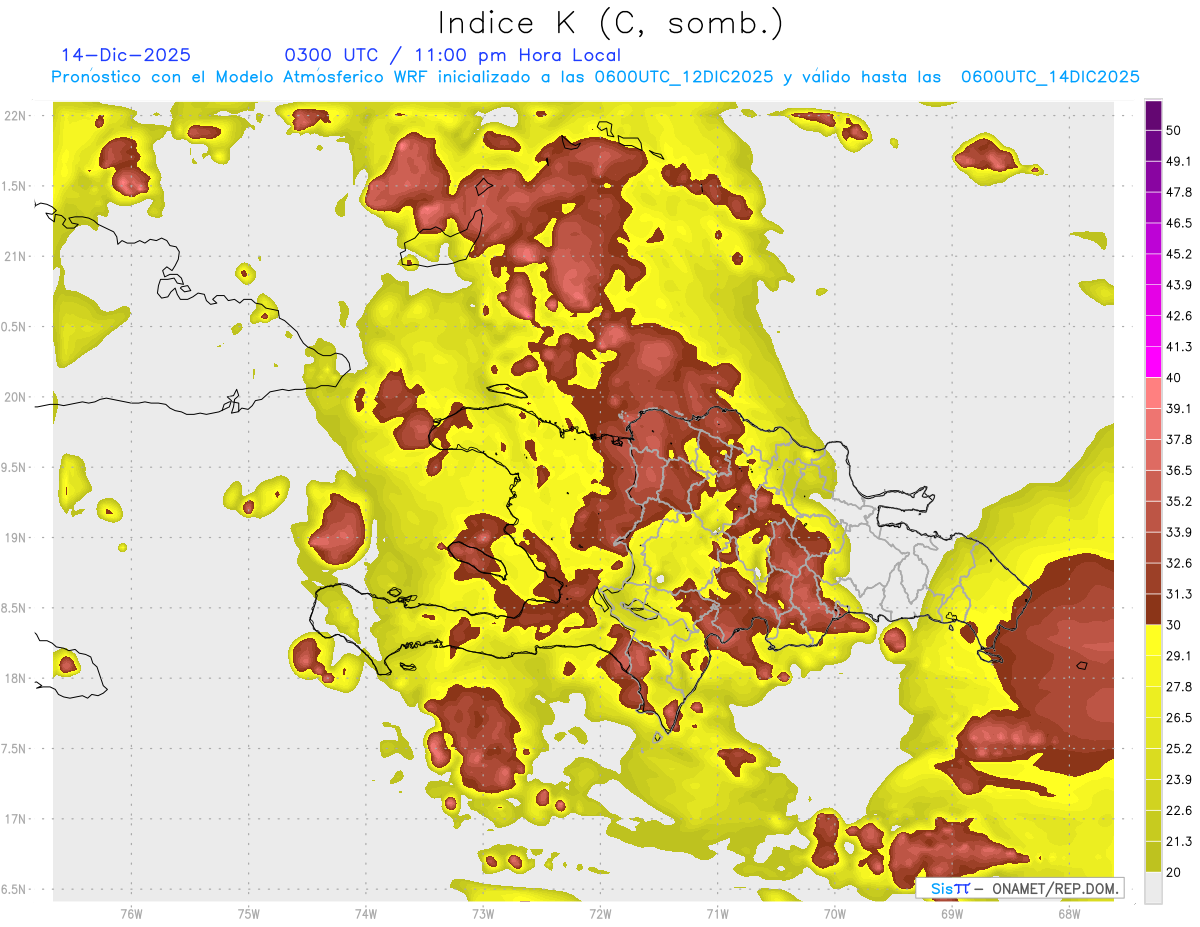Click the dark purple swatch topping the color bar
Screen dimensions: 1200x927
tap(1153, 116)
